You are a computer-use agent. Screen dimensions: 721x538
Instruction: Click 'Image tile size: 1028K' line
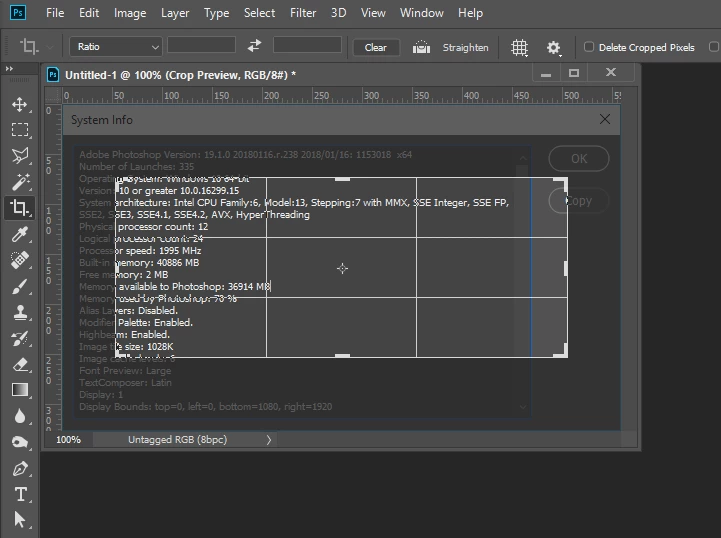[x=126, y=347]
